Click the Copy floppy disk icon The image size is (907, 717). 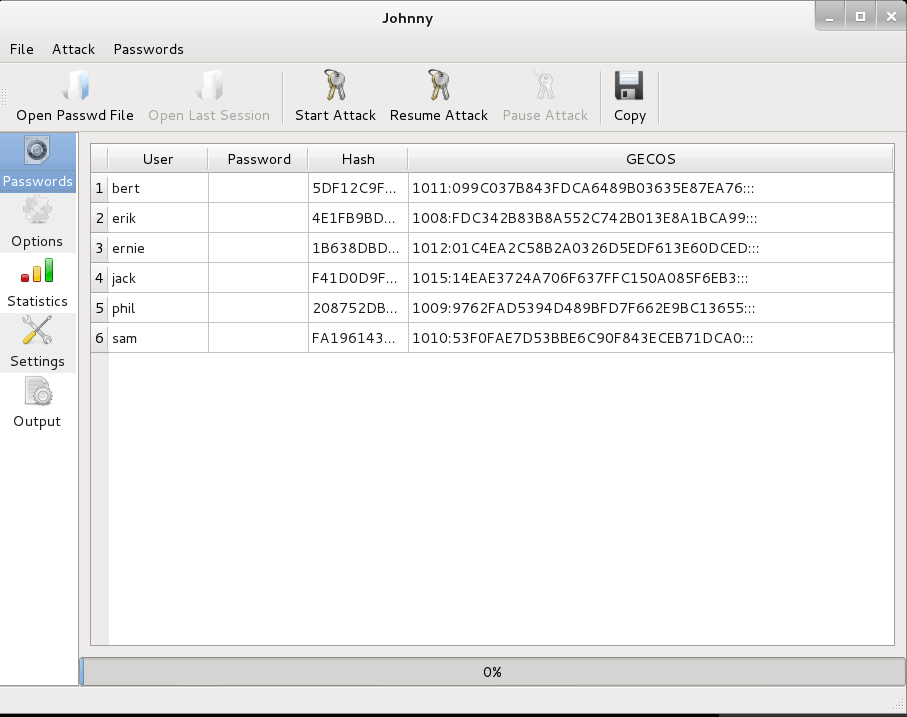pyautogui.click(x=629, y=87)
